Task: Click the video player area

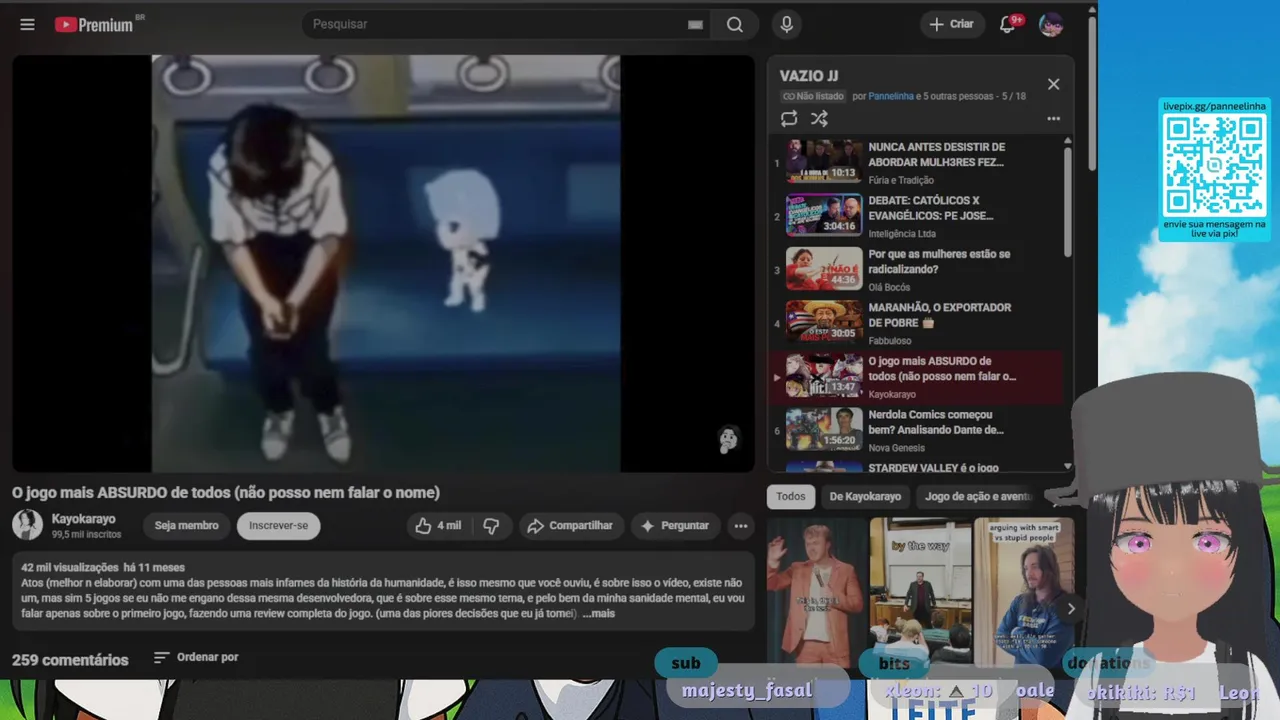Action: (x=384, y=263)
